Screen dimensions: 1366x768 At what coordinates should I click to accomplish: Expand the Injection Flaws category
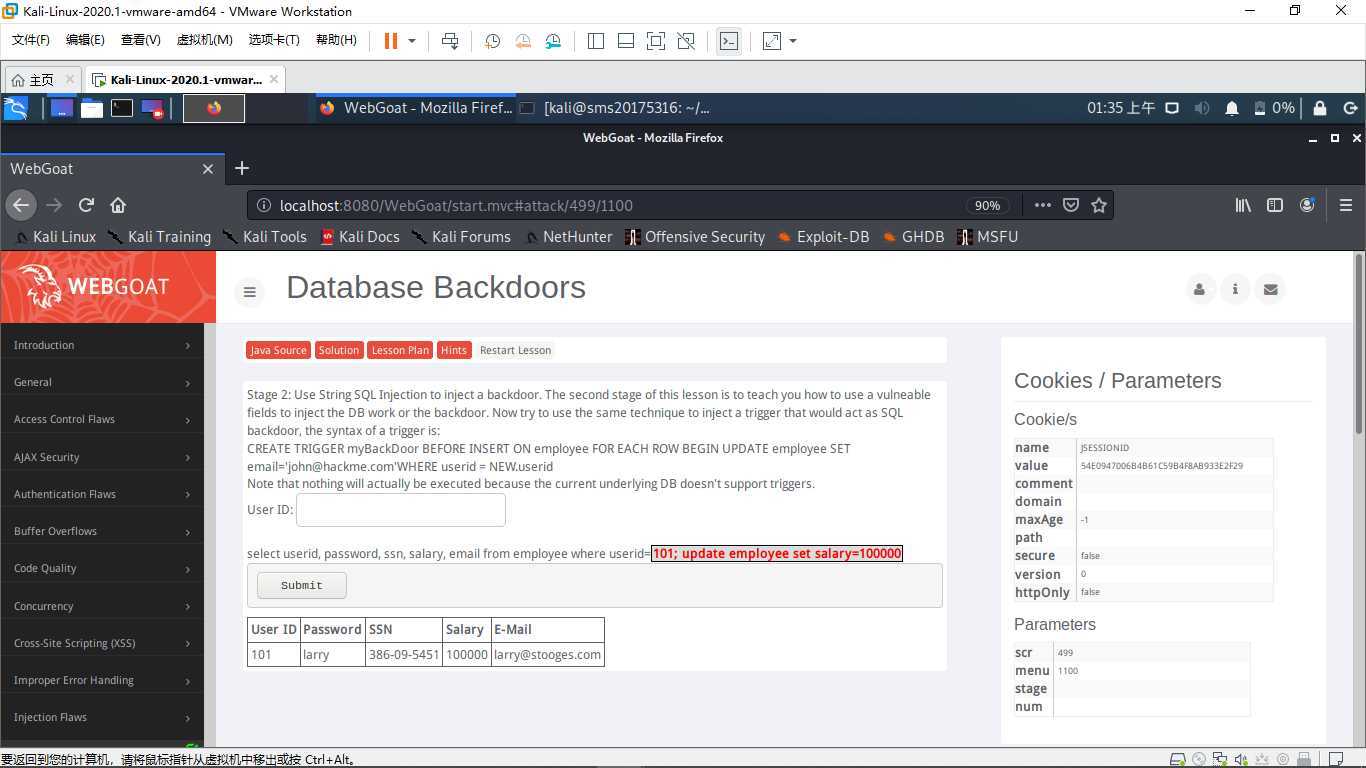101,717
